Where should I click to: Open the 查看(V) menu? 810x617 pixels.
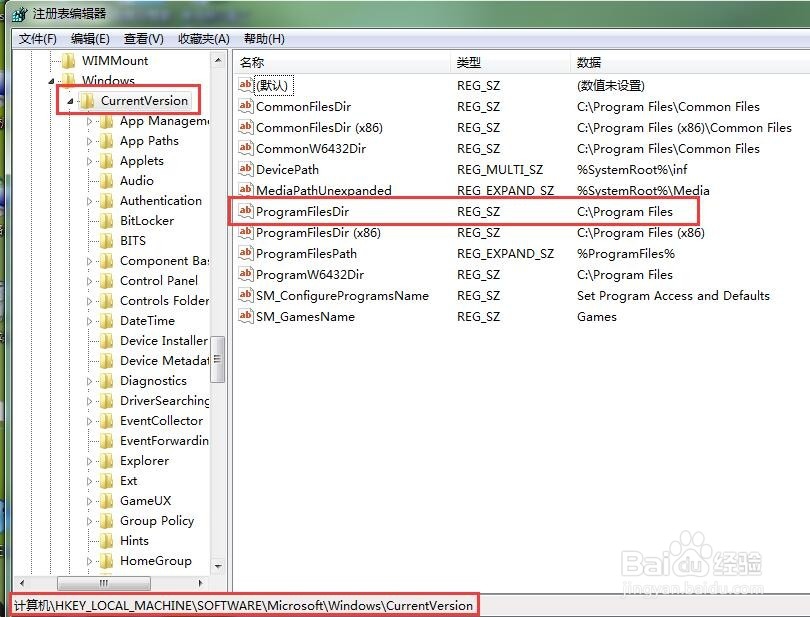(x=144, y=39)
